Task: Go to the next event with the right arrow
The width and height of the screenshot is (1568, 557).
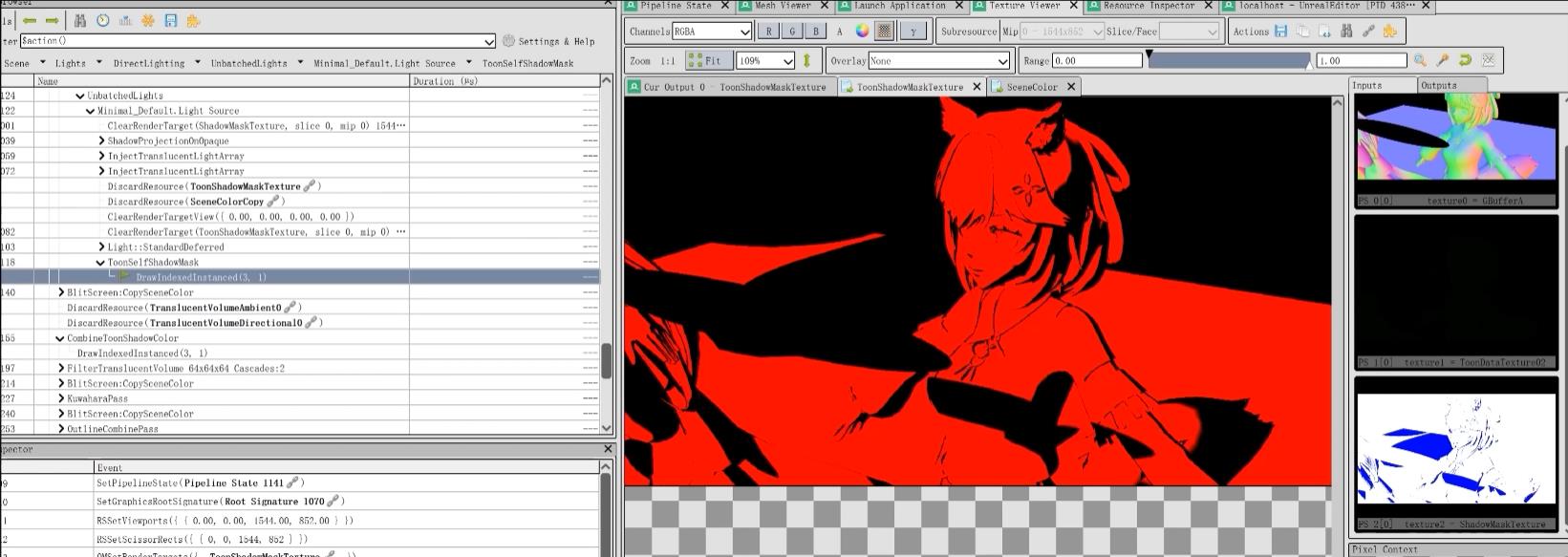Action: [52, 20]
